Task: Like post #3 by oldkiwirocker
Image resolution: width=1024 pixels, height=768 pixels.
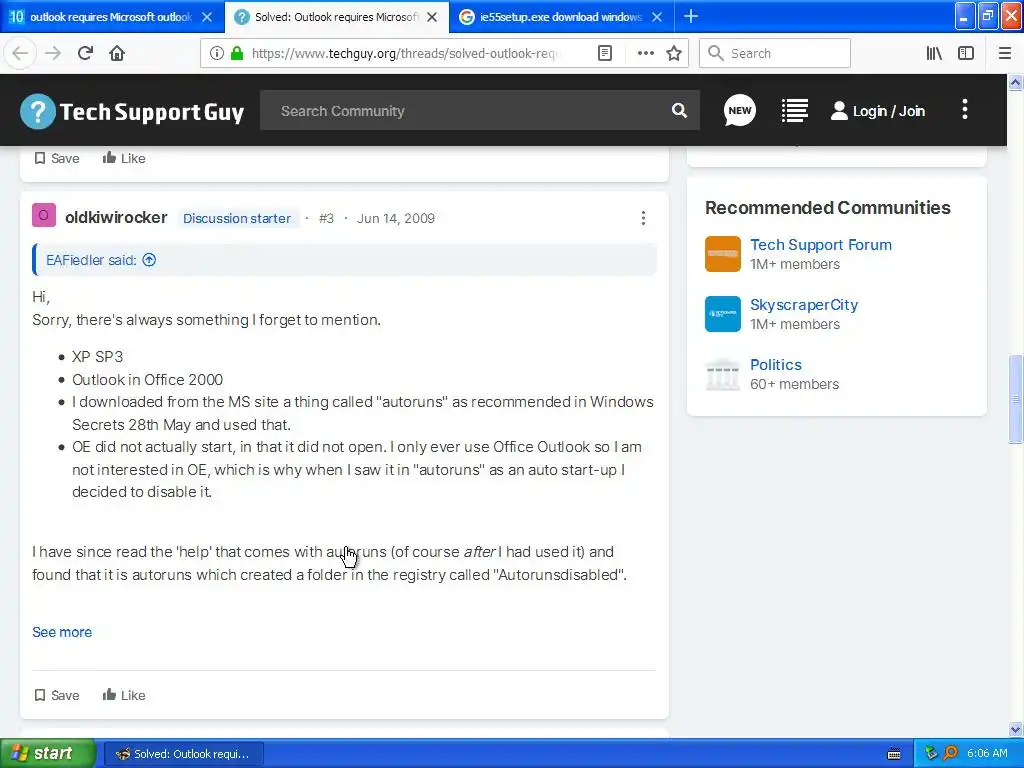Action: pos(124,695)
